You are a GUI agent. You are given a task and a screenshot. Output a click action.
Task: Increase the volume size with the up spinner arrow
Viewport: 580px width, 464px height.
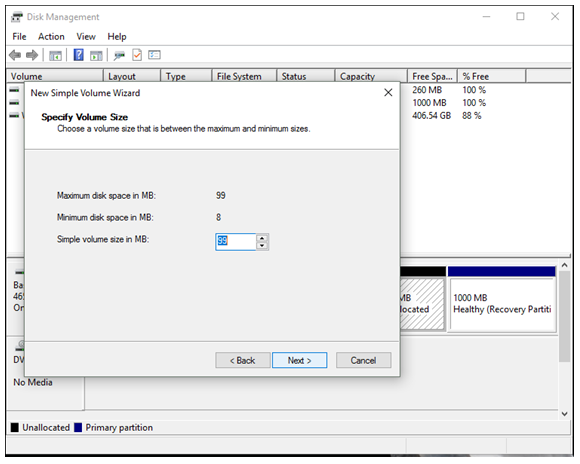[262, 238]
